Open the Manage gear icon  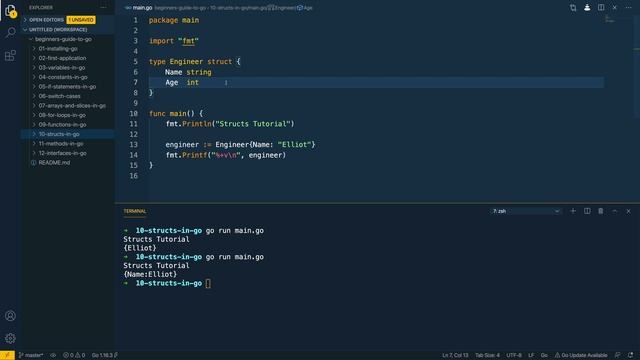click(x=10, y=338)
